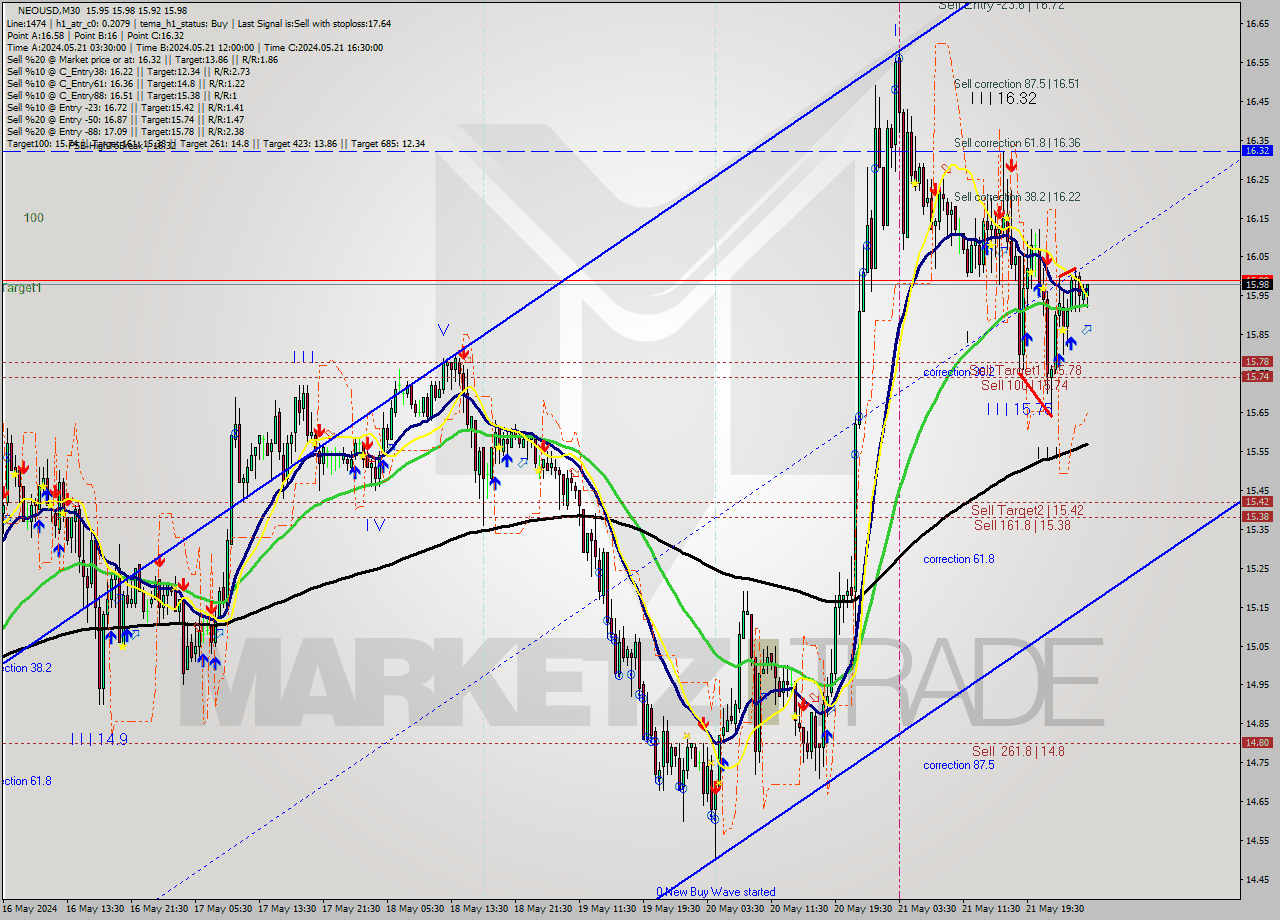The image size is (1280, 920).
Task: Click the green '100' level label
Action: click(x=34, y=217)
